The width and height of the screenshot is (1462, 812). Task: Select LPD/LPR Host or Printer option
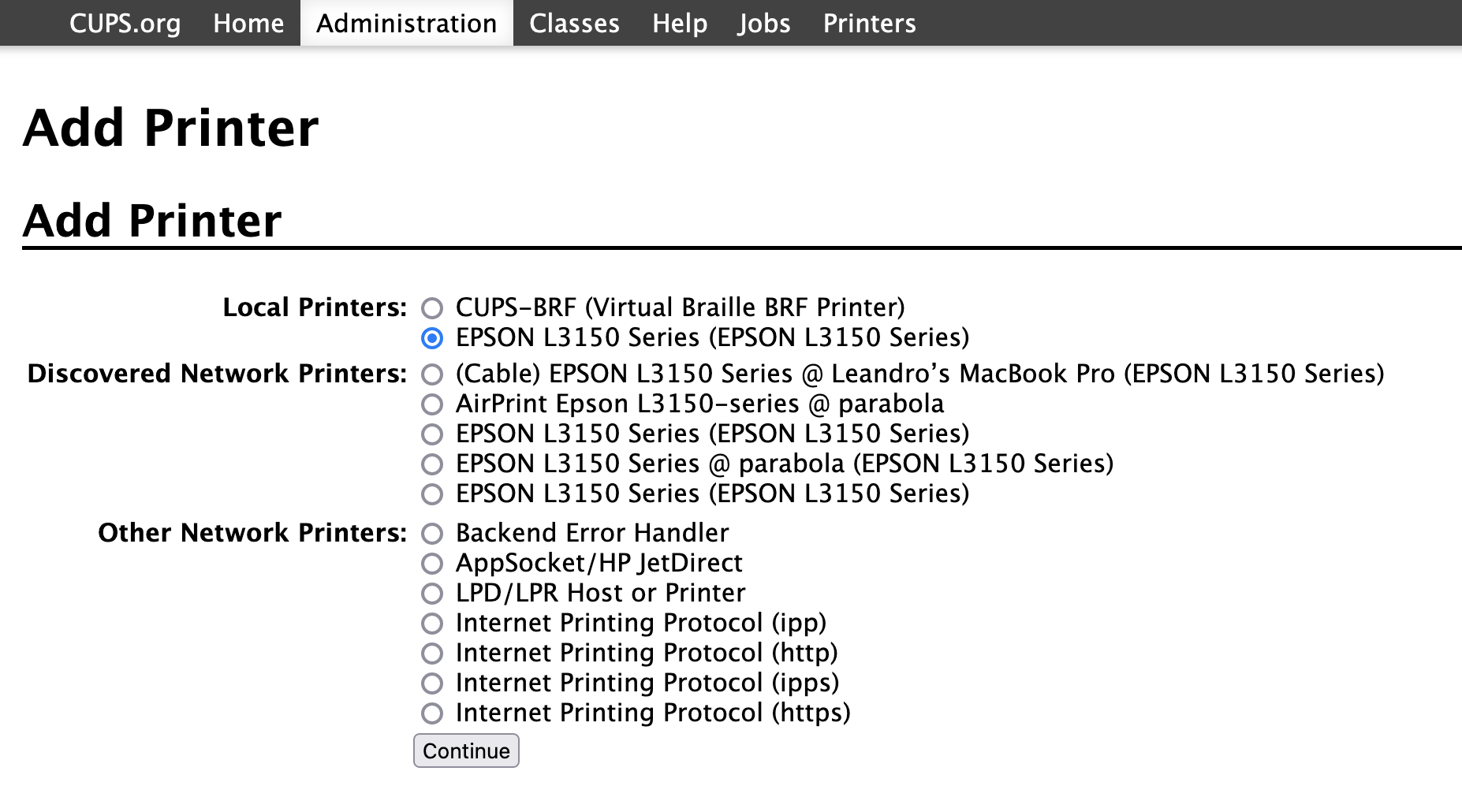point(432,593)
